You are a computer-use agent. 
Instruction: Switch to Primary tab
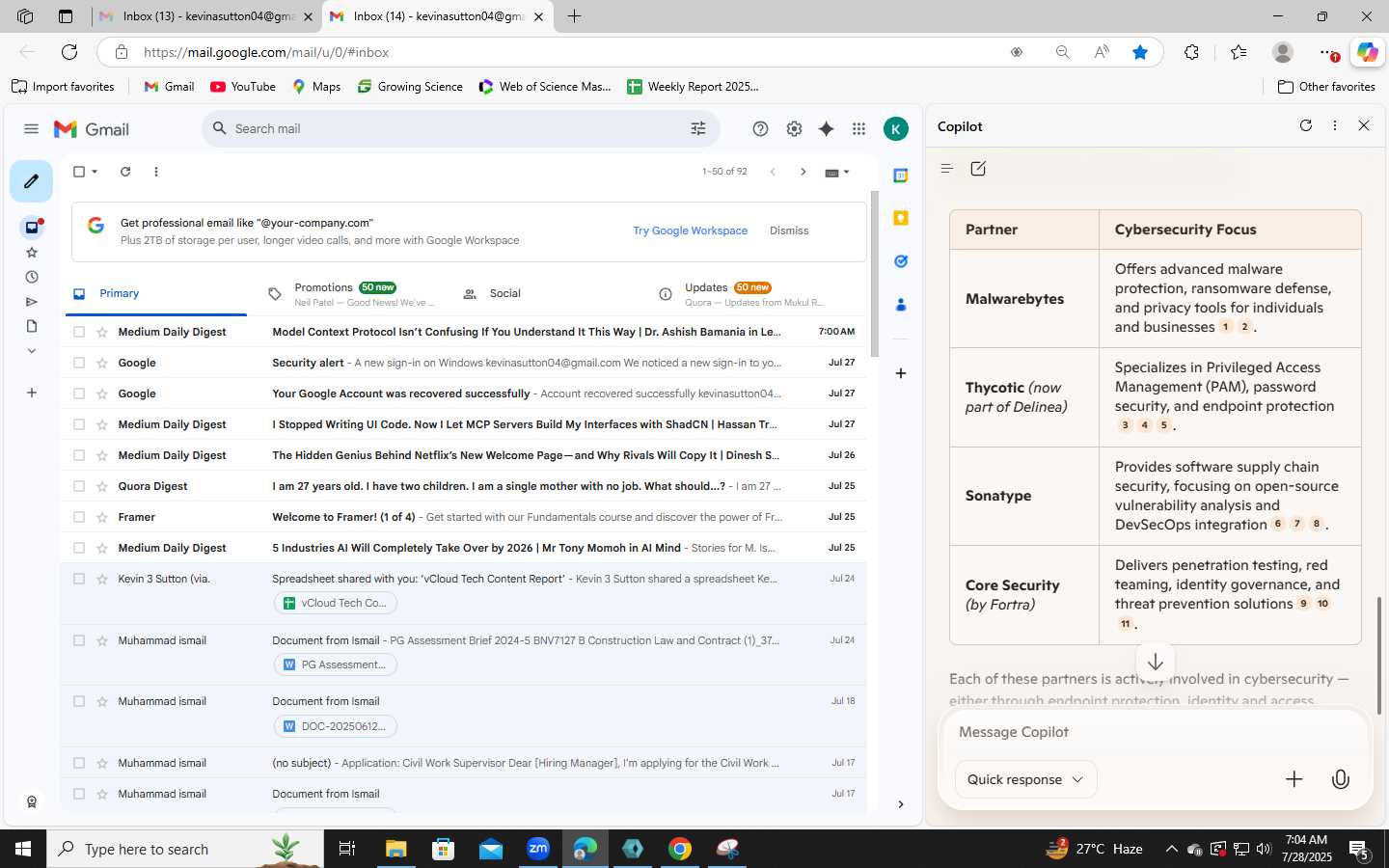click(x=156, y=293)
